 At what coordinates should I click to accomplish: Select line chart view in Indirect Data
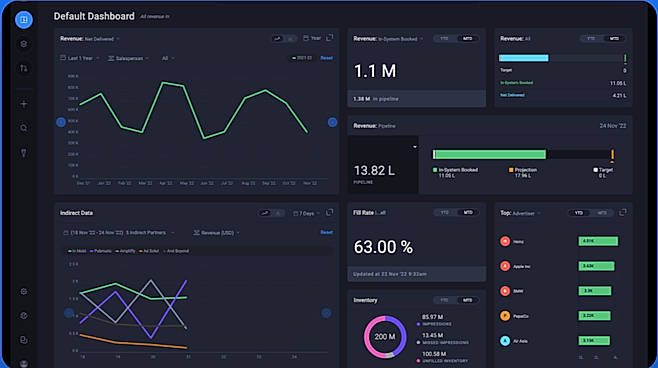265,213
